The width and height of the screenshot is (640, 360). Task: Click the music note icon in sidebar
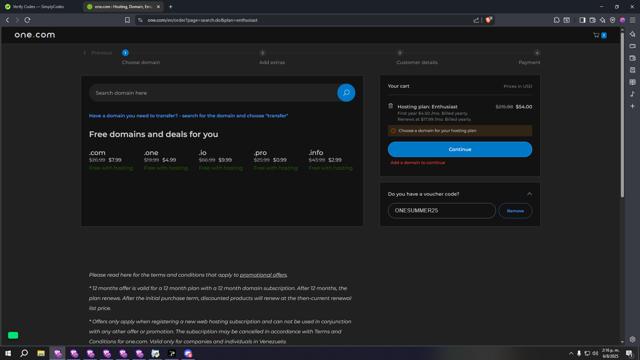pos(632,94)
